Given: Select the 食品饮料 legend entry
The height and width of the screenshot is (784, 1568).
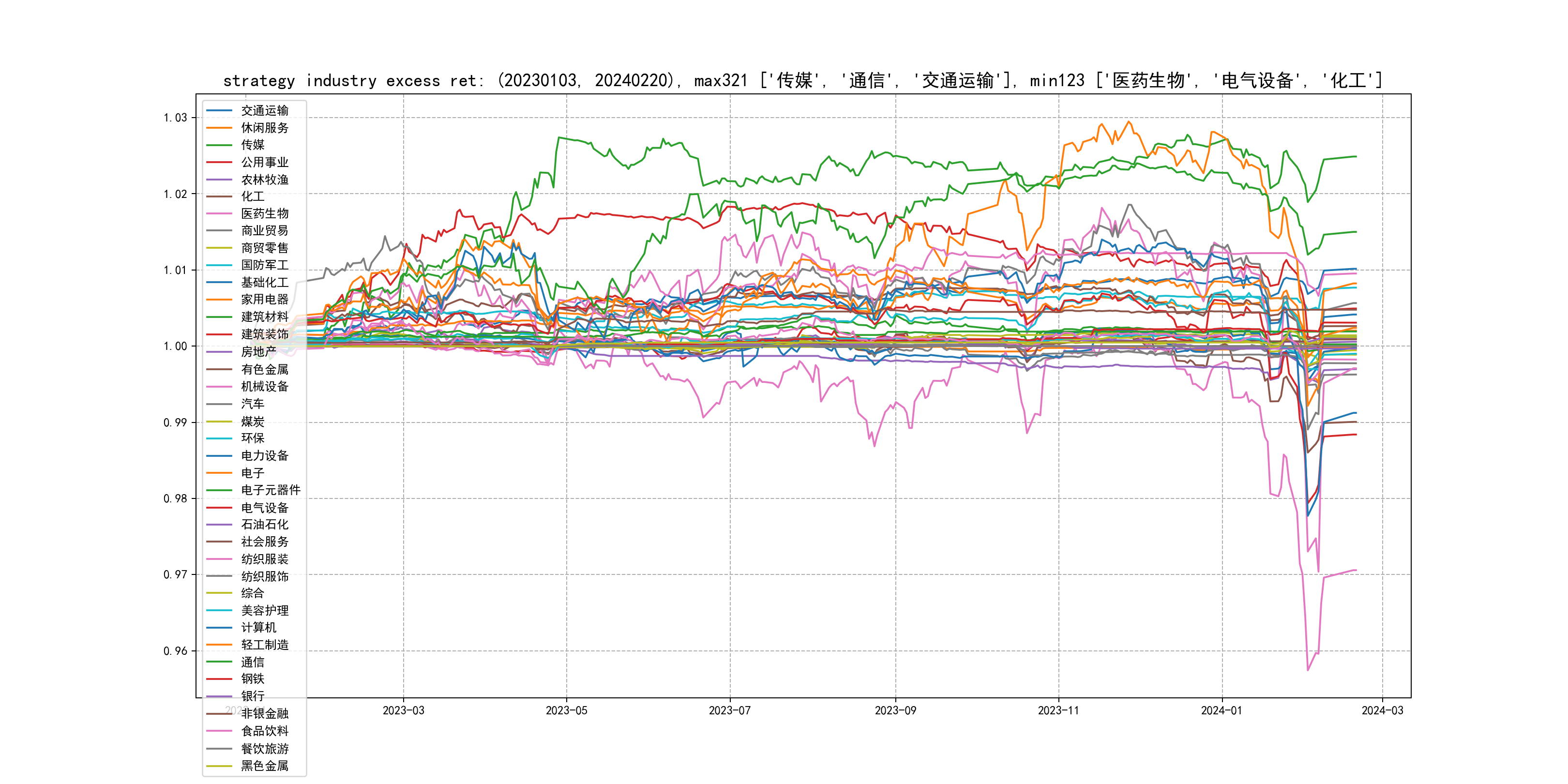Looking at the screenshot, I should coord(265,731).
